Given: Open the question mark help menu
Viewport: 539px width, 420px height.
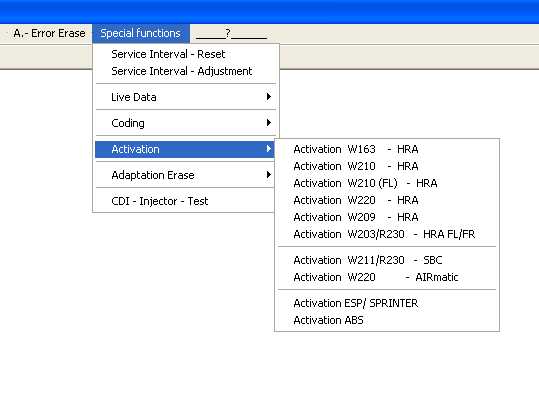Looking at the screenshot, I should (x=231, y=33).
